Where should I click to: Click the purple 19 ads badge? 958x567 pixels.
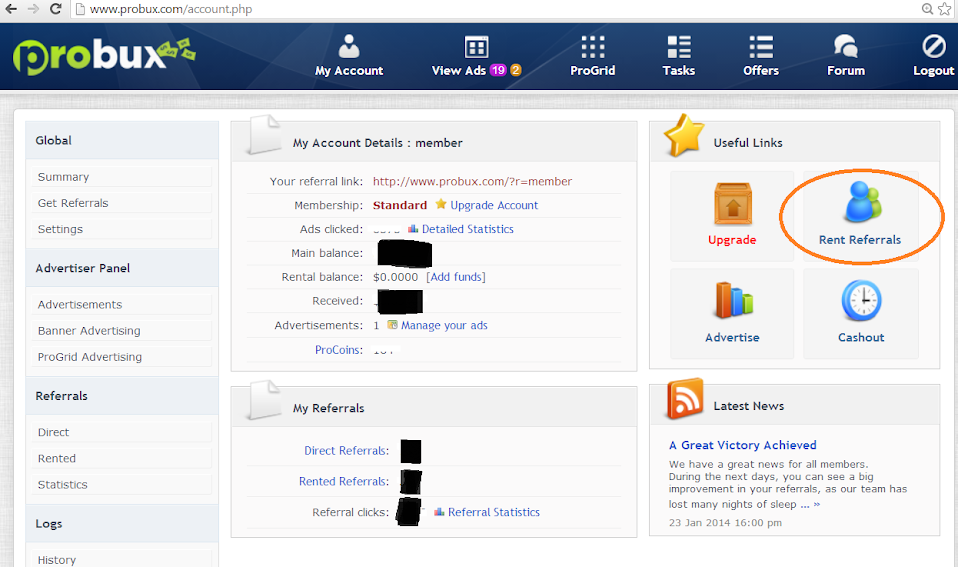pyautogui.click(x=499, y=70)
